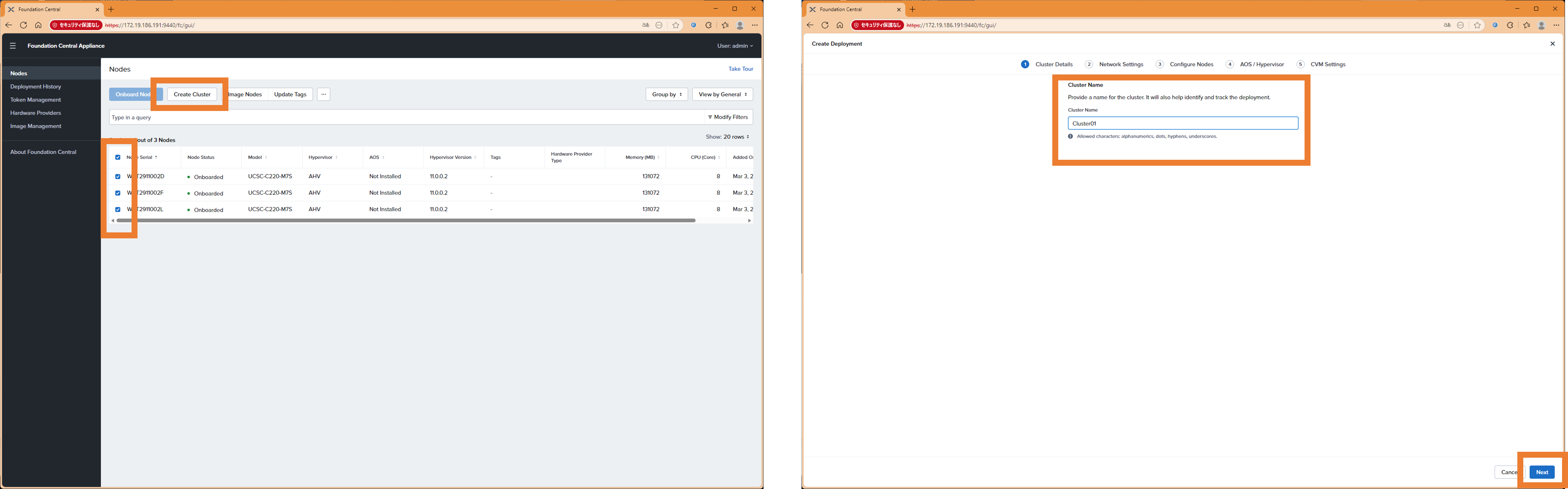Open the hamburger menu in Foundation Central
Image resolution: width=1568 pixels, height=489 pixels.
(x=12, y=45)
